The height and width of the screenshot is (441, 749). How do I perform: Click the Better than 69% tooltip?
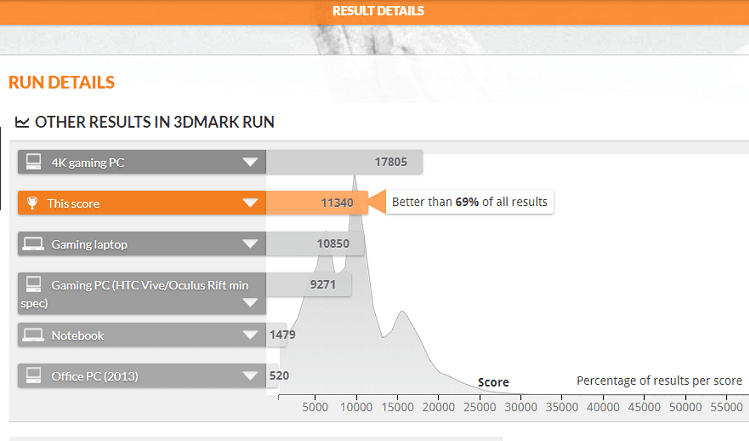coord(470,202)
